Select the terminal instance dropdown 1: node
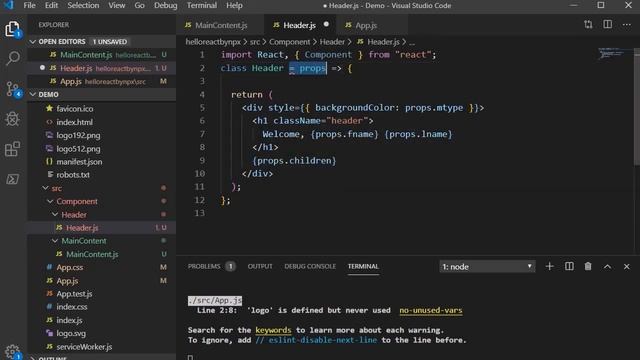 487,267
